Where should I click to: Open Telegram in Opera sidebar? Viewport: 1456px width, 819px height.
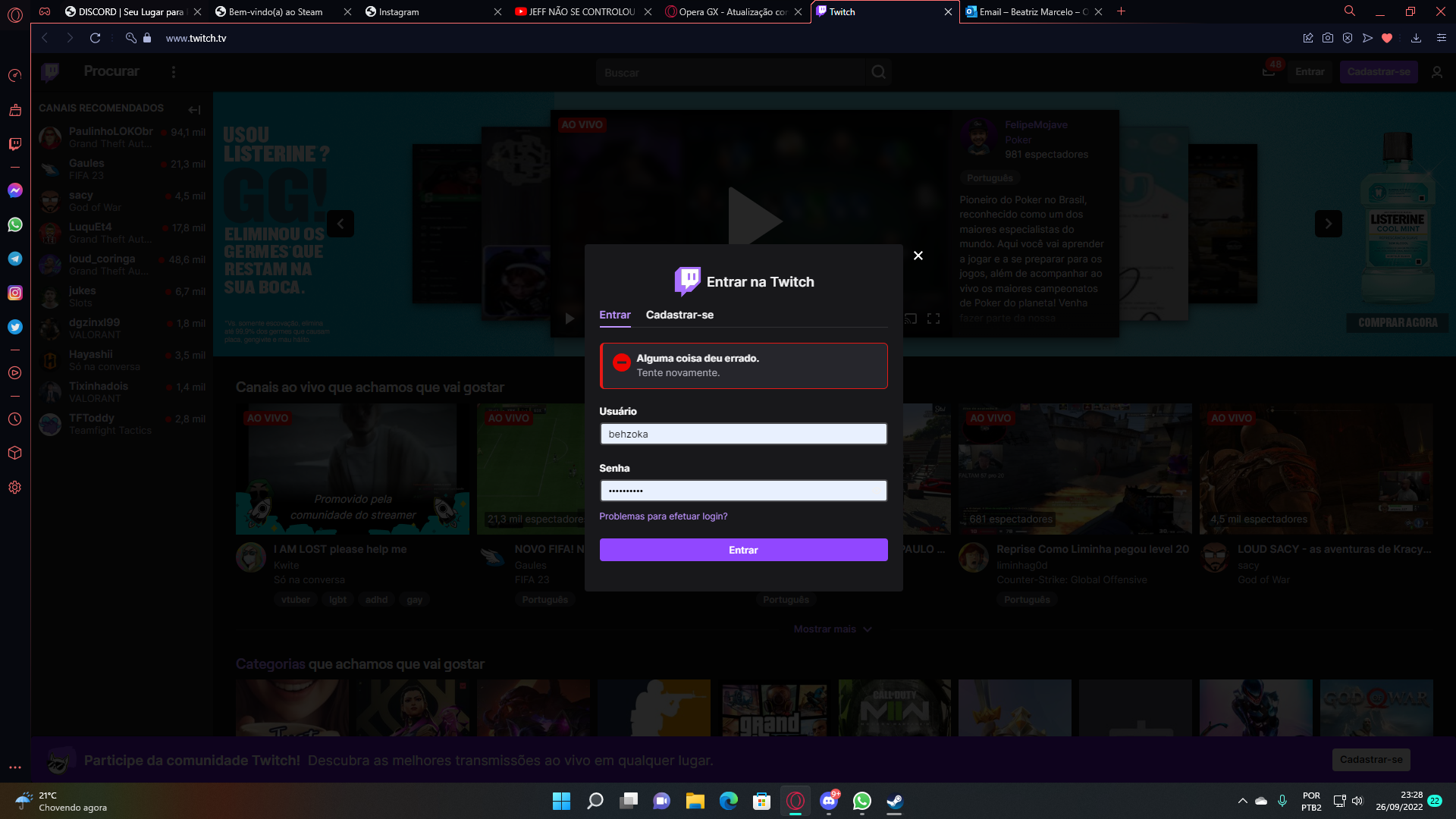click(x=15, y=259)
